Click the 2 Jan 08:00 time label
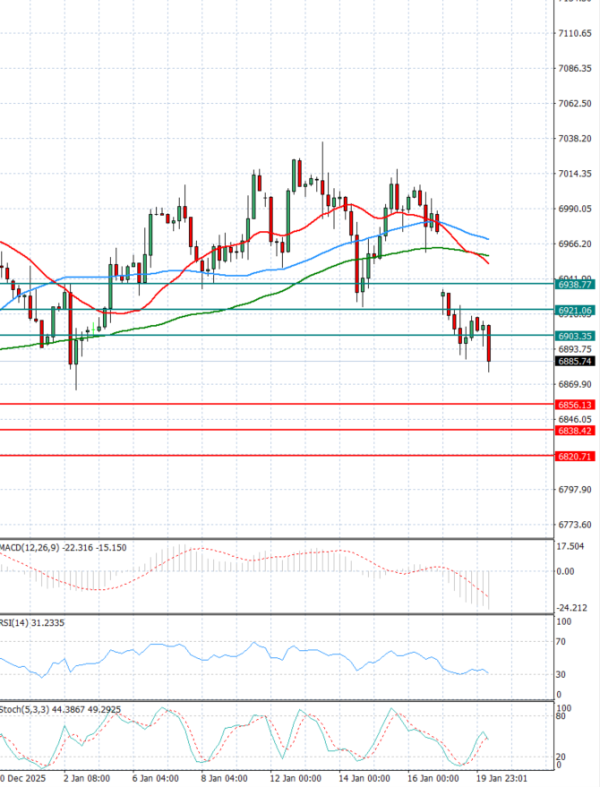The height and width of the screenshot is (787, 600). pyautogui.click(x=86, y=776)
